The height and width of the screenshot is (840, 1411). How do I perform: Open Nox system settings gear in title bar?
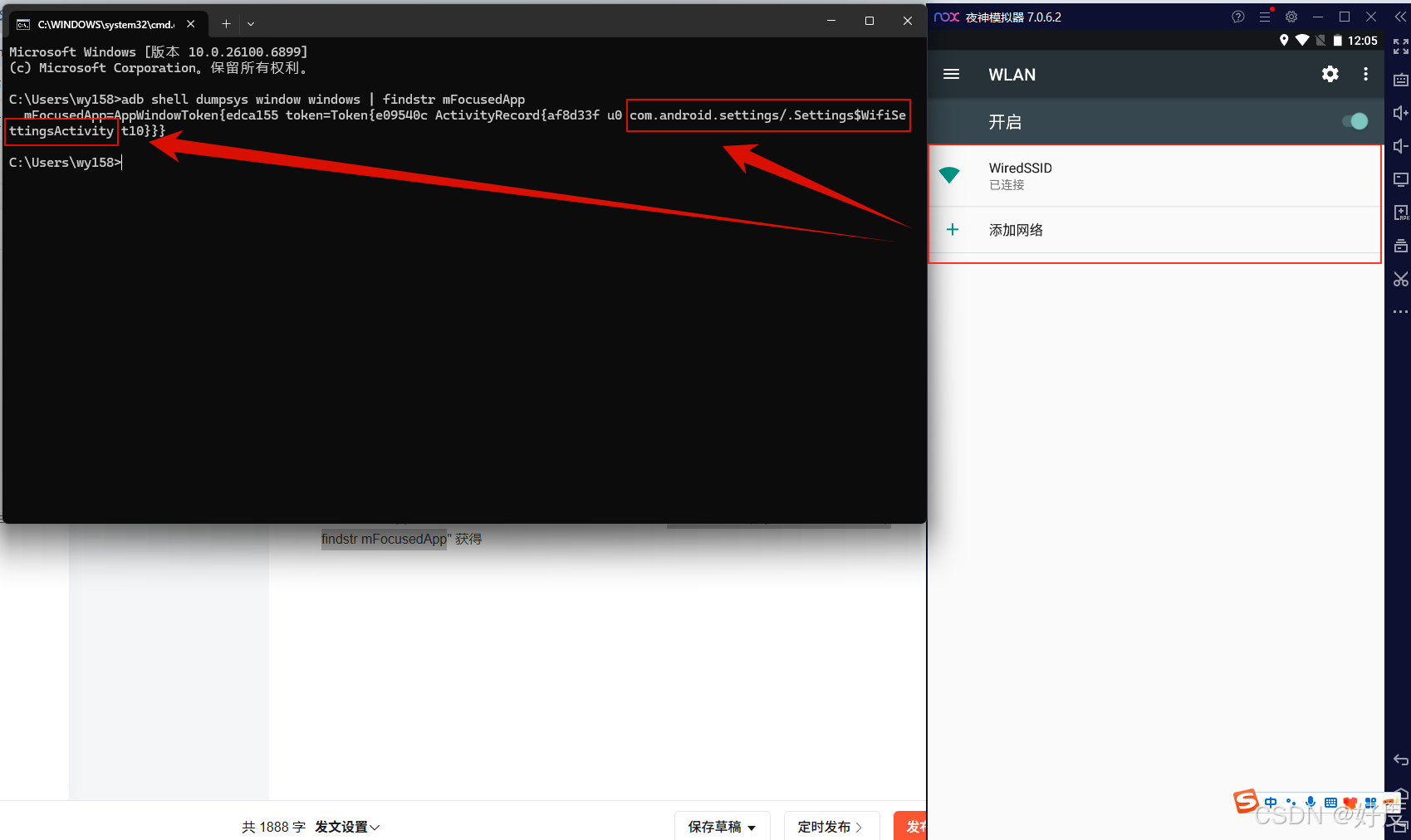1291,17
